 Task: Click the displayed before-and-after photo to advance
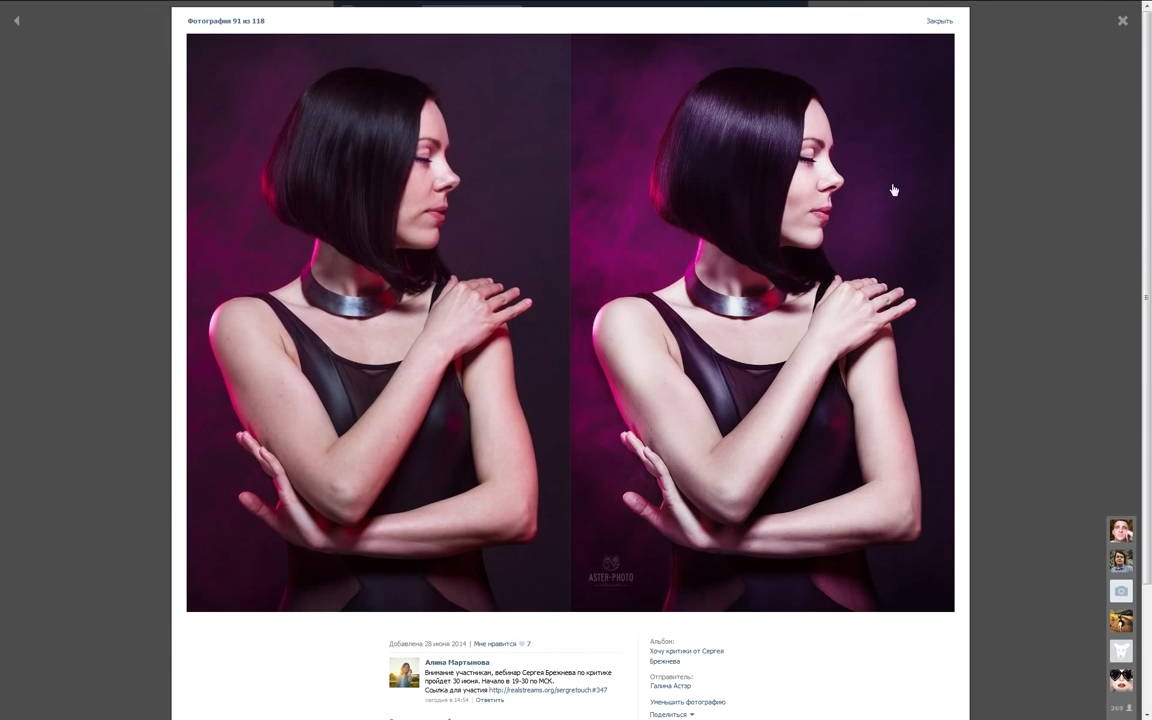(570, 323)
